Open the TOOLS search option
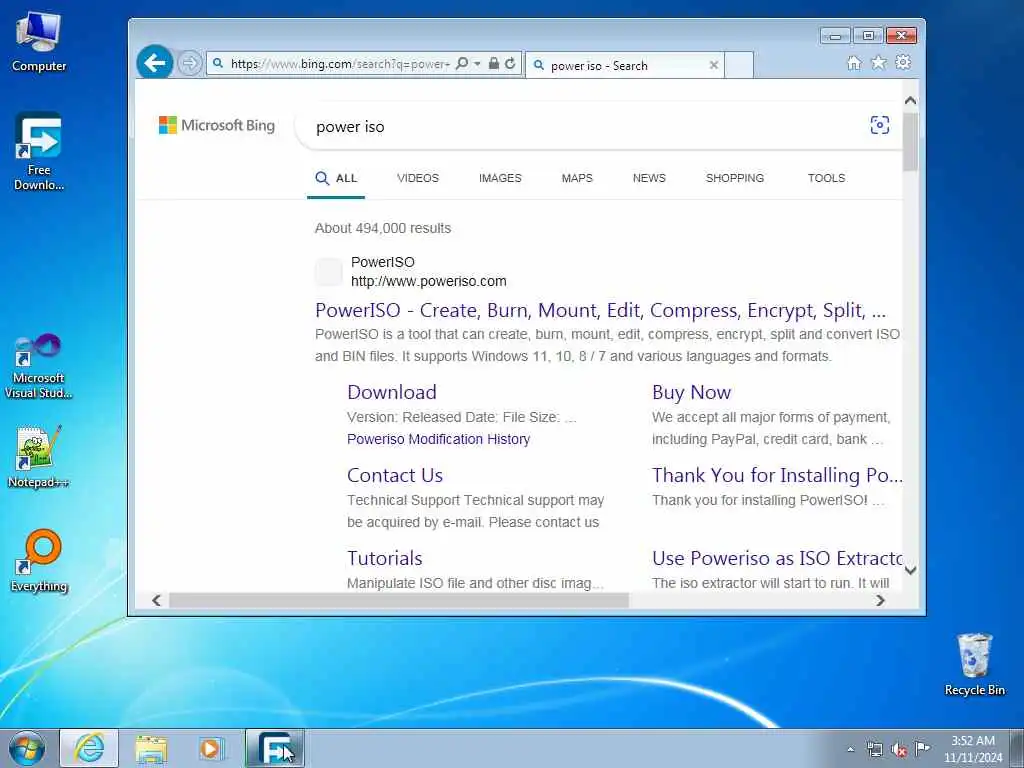The height and width of the screenshot is (768, 1024). tap(826, 178)
